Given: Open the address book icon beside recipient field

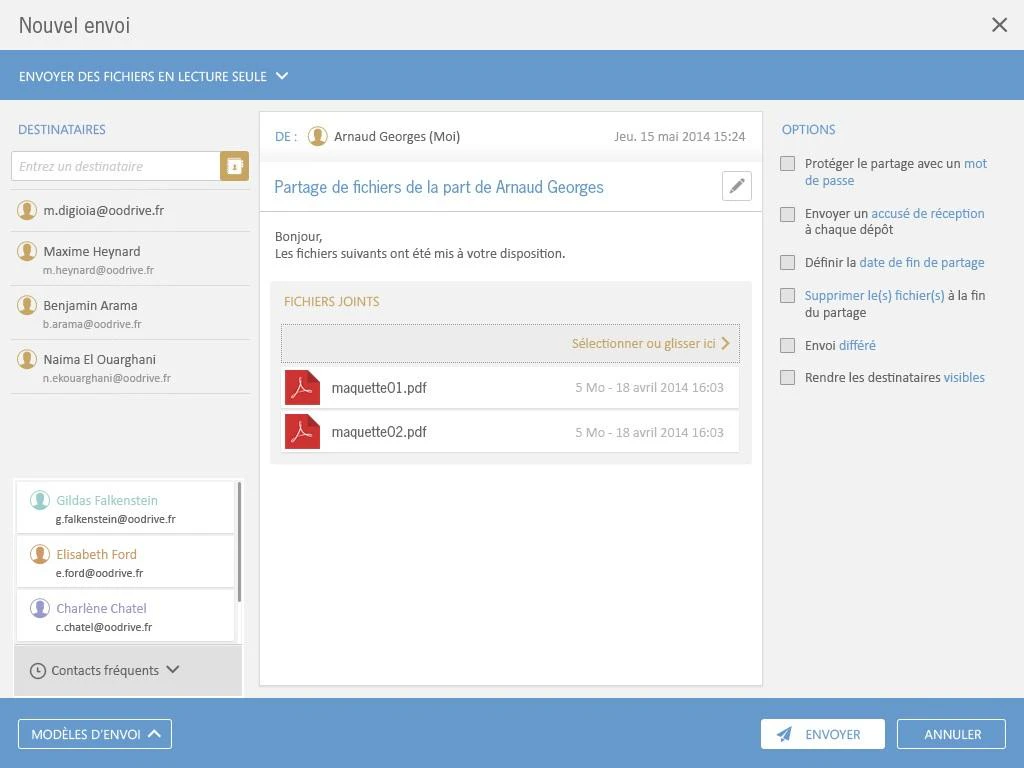Looking at the screenshot, I should (x=234, y=166).
